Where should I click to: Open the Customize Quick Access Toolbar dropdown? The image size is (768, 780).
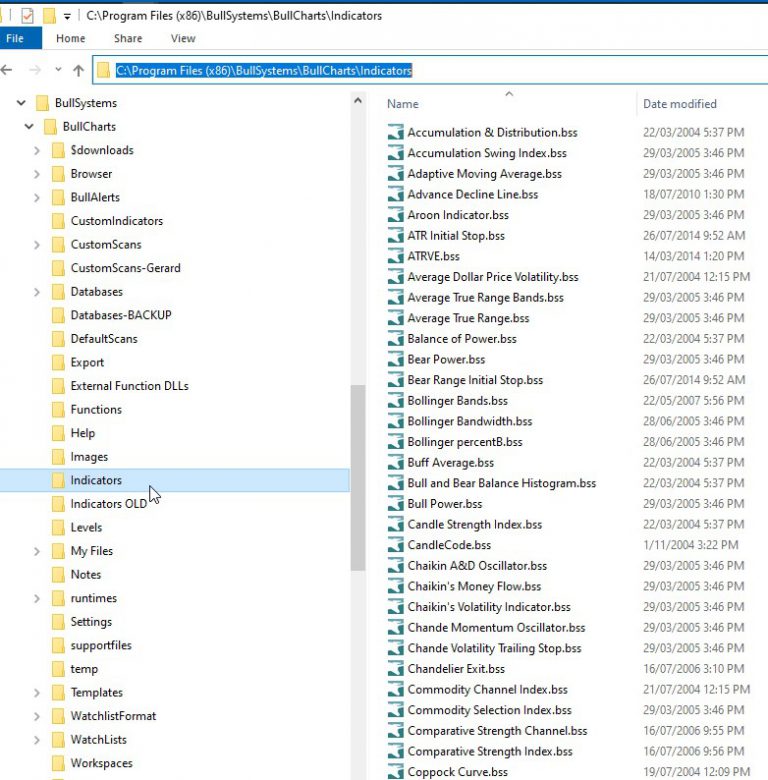[x=67, y=16]
